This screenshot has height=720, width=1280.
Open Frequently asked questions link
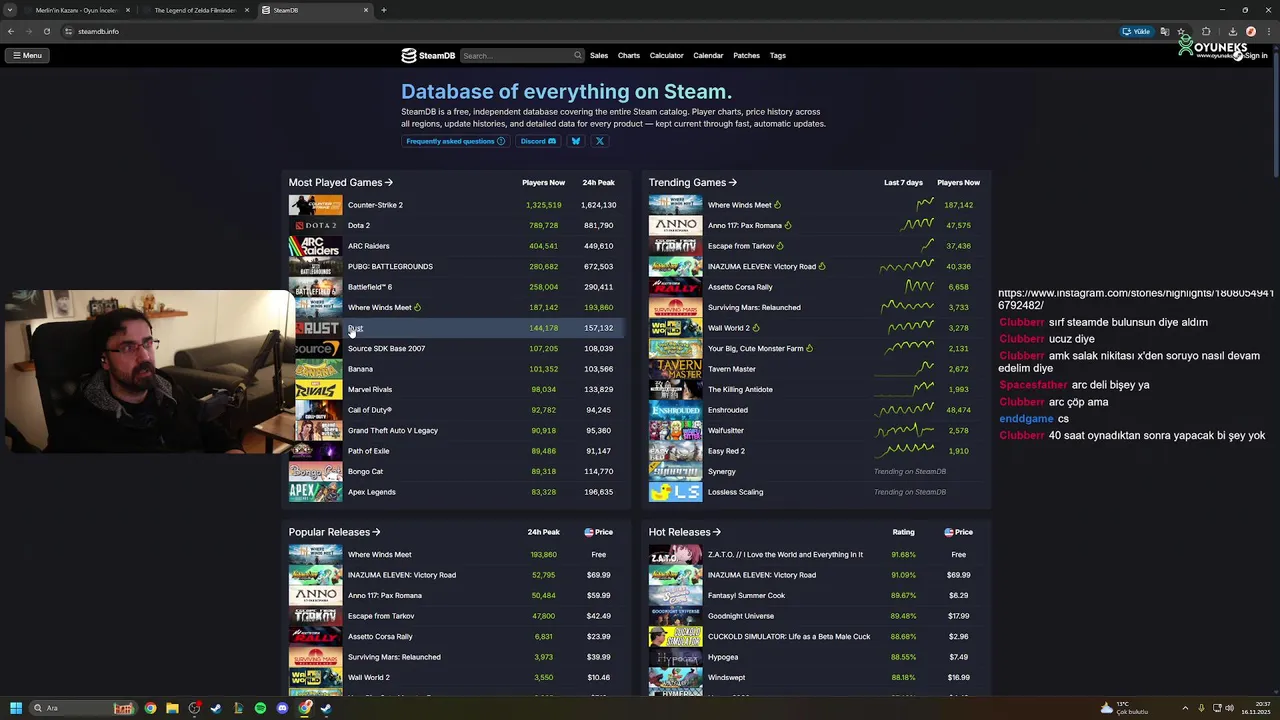tap(456, 141)
